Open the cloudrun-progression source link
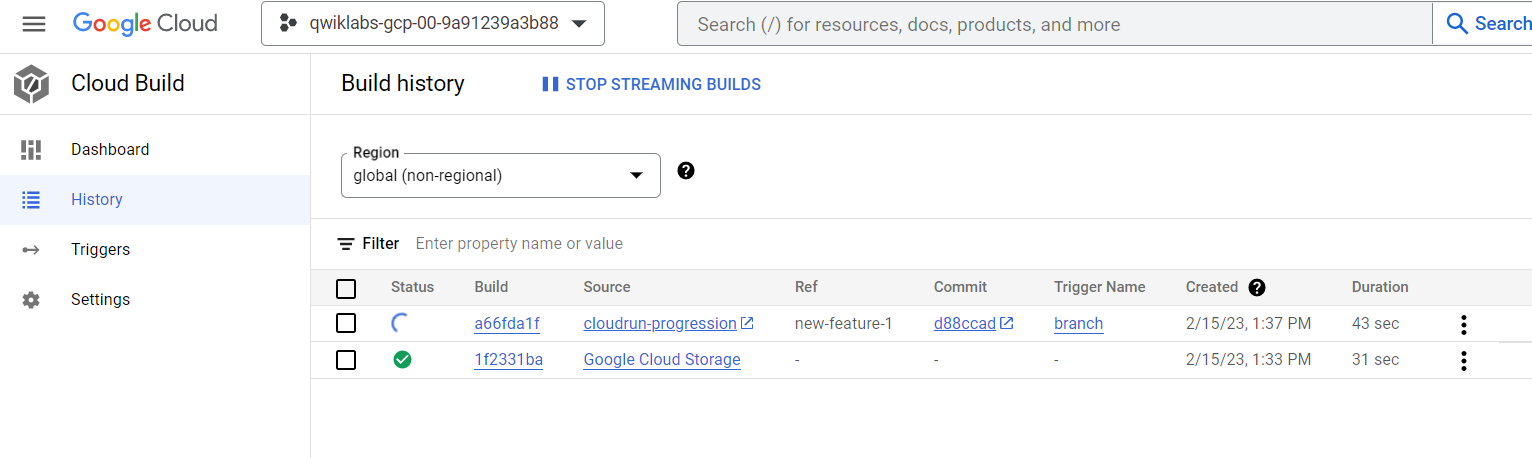Viewport: 1532px width, 458px height. 660,323
